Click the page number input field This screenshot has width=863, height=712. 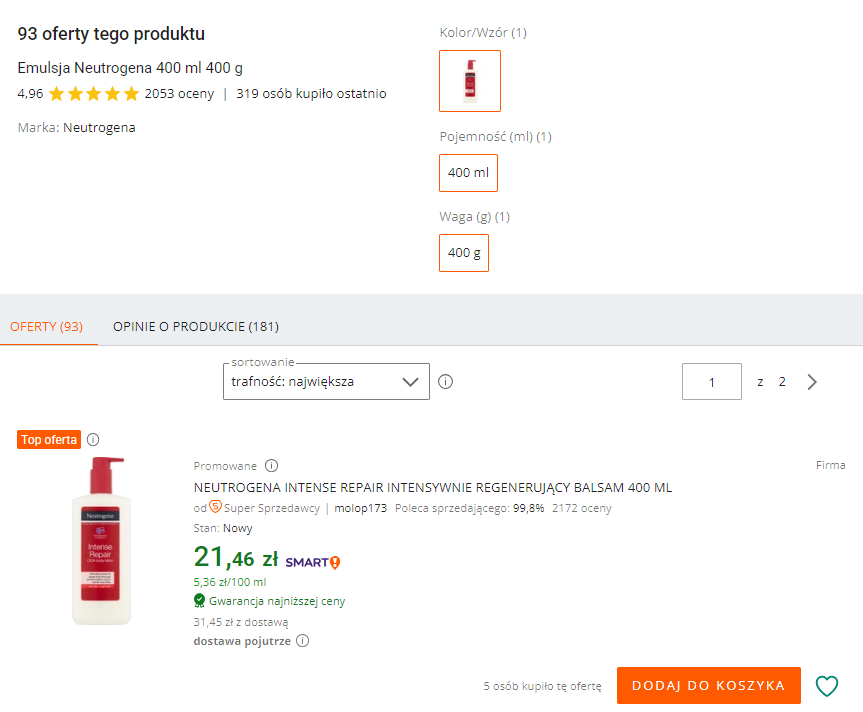coord(711,381)
